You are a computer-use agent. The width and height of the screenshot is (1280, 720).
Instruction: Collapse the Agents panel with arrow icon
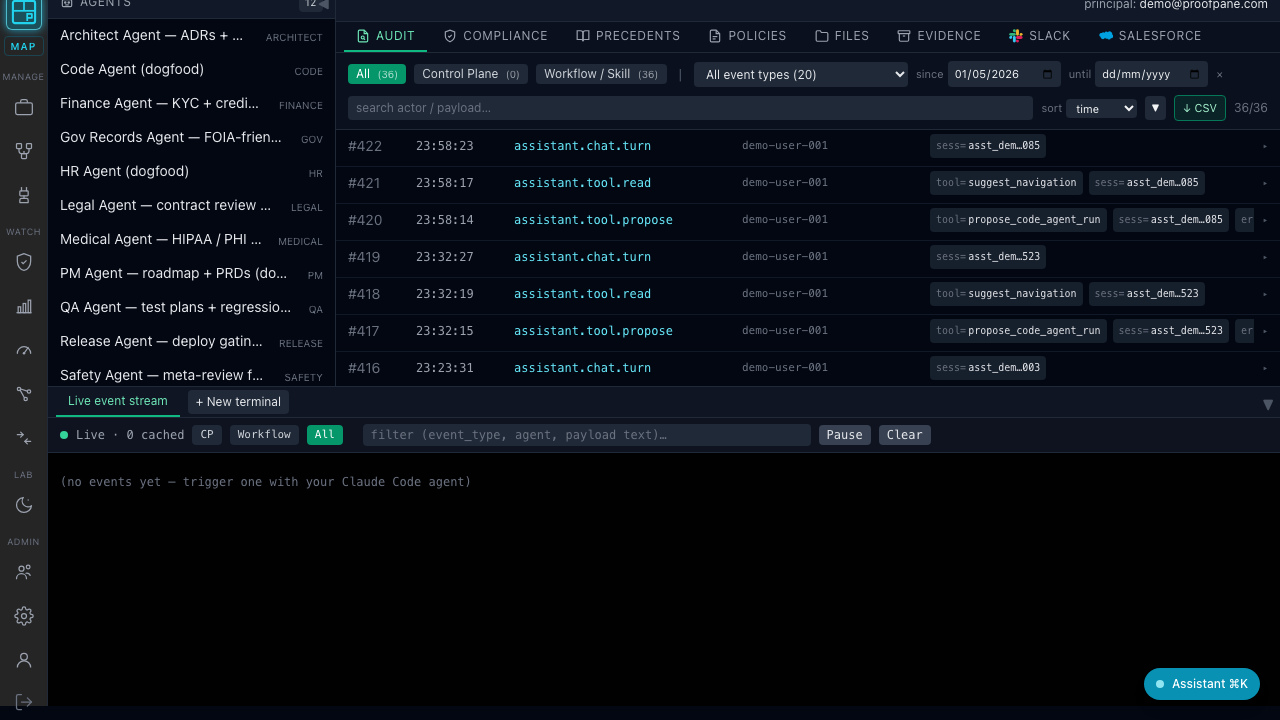(323, 4)
